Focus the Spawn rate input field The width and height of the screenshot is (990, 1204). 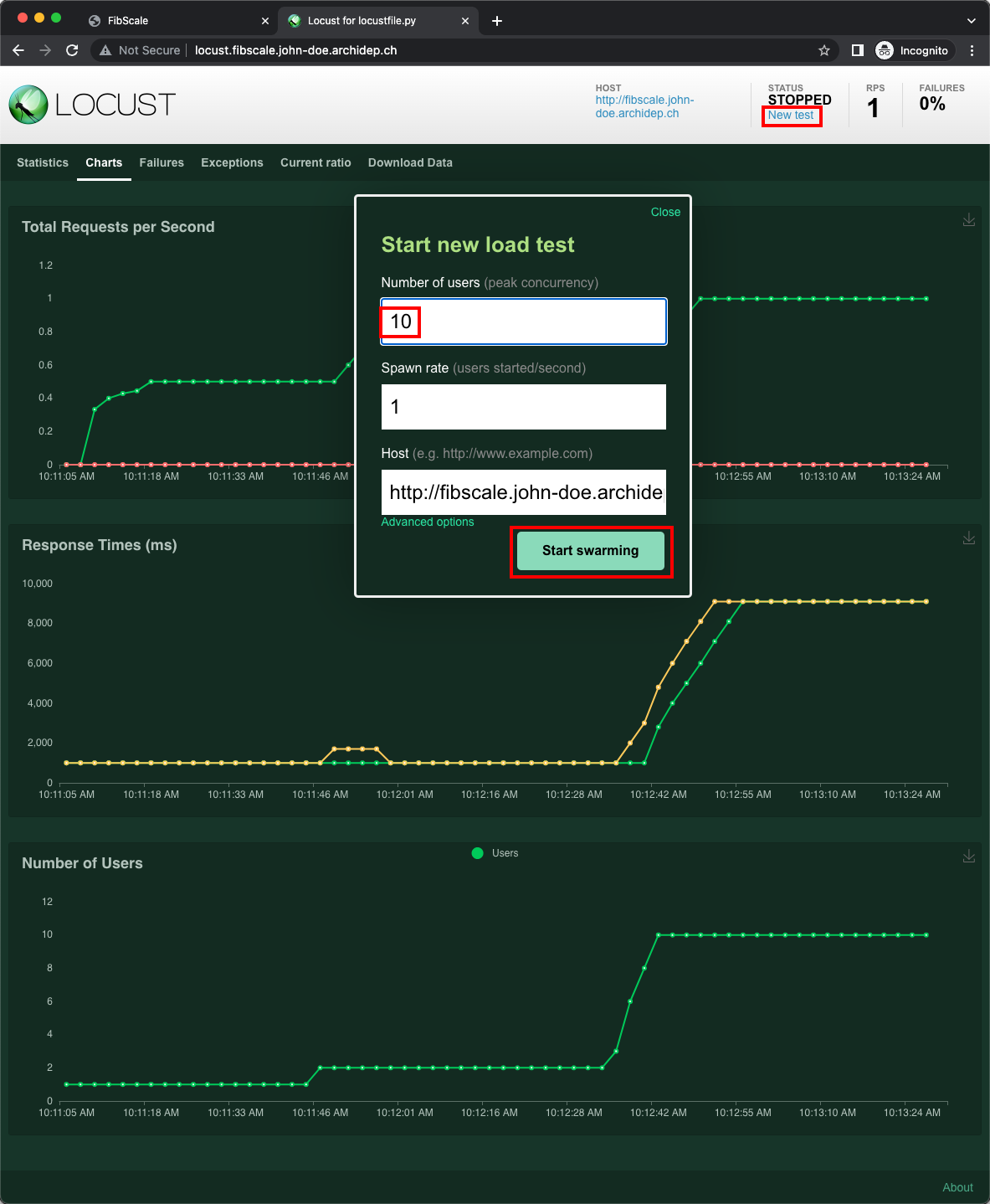click(523, 407)
